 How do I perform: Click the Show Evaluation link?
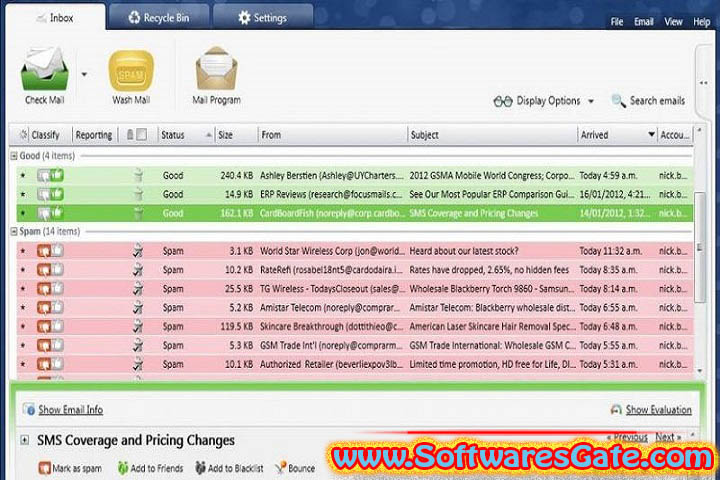click(x=658, y=410)
